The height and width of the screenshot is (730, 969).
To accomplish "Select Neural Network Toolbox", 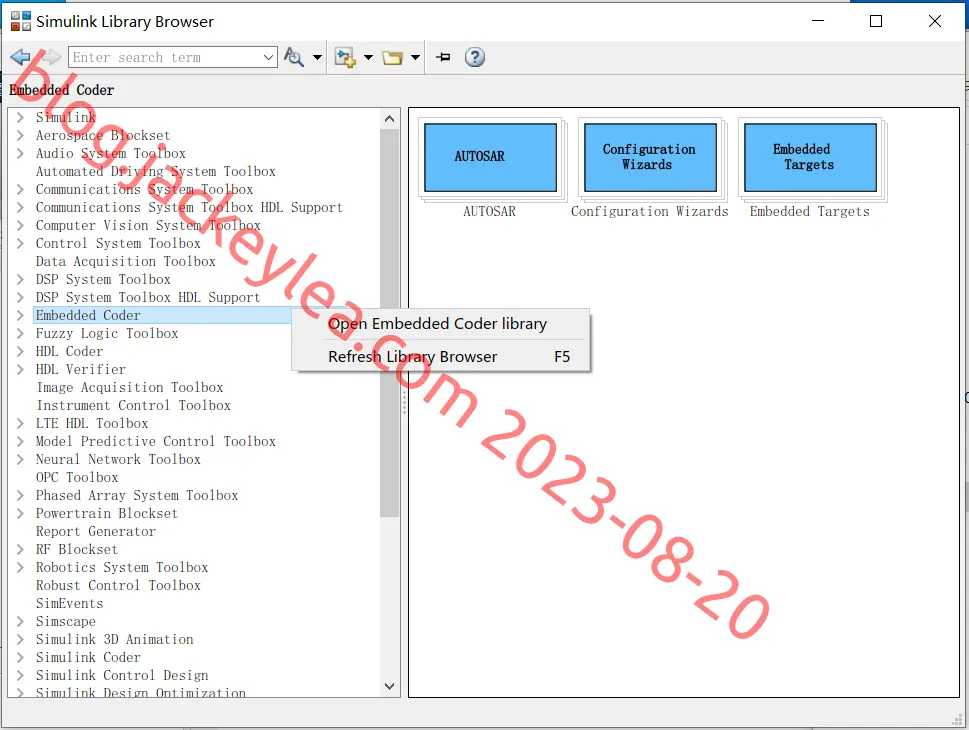I will coord(118,459).
